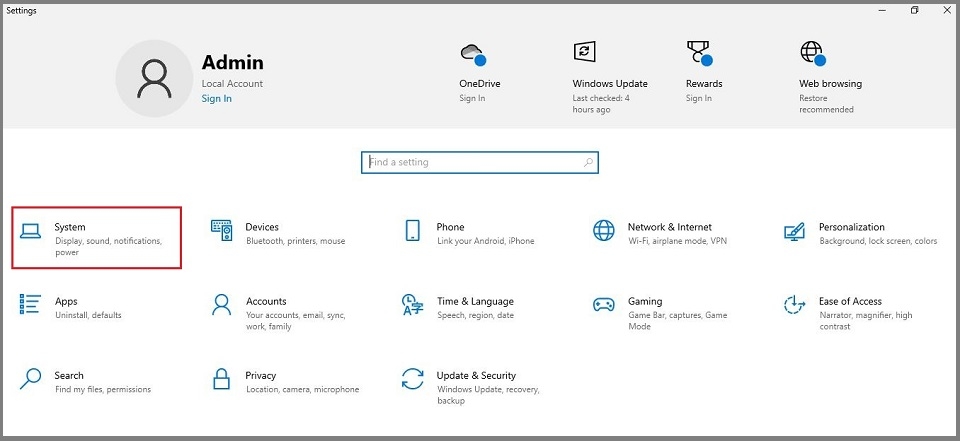The image size is (960, 441).
Task: Click the search magnifier in Find a setting
Action: 588,162
